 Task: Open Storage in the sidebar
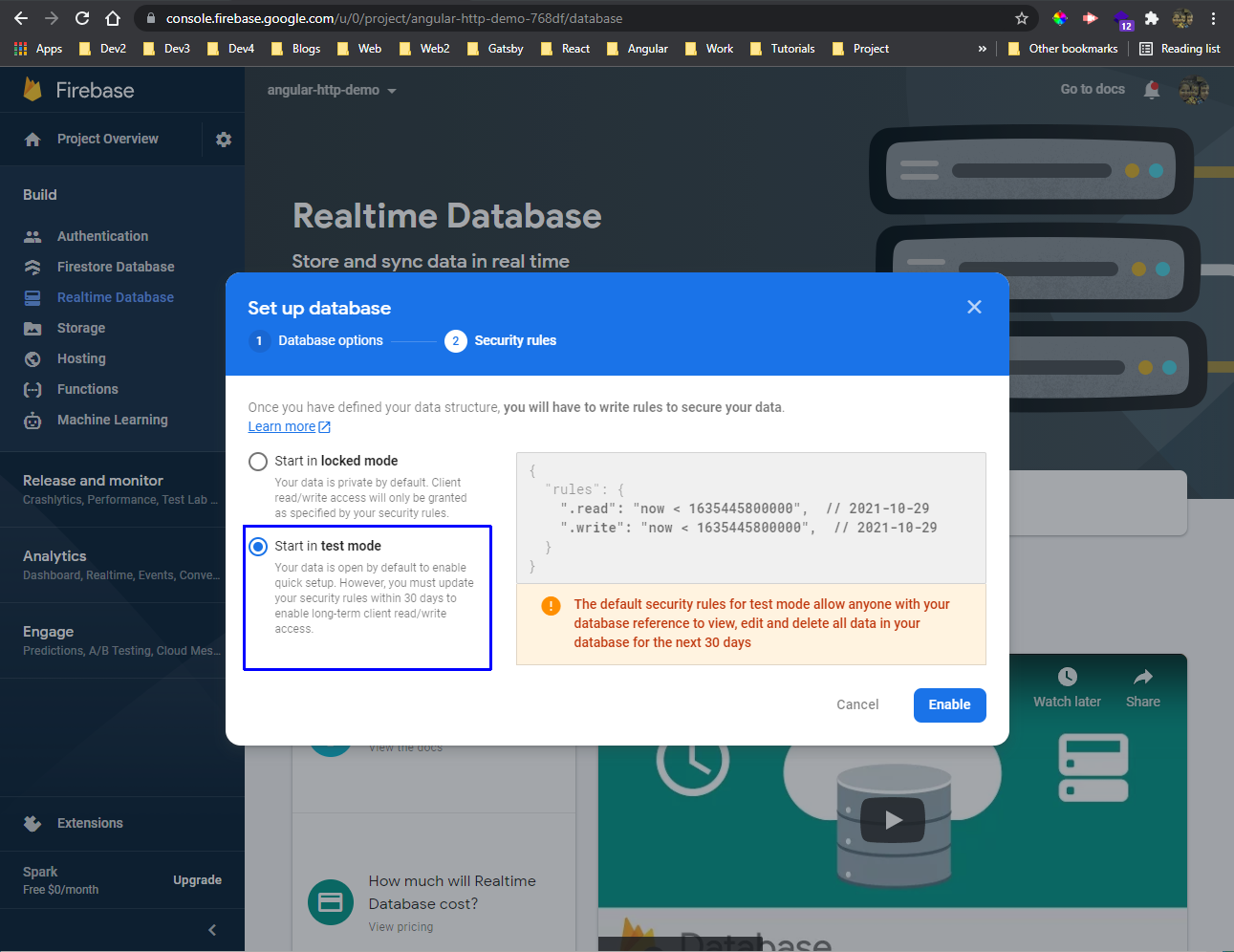81,328
